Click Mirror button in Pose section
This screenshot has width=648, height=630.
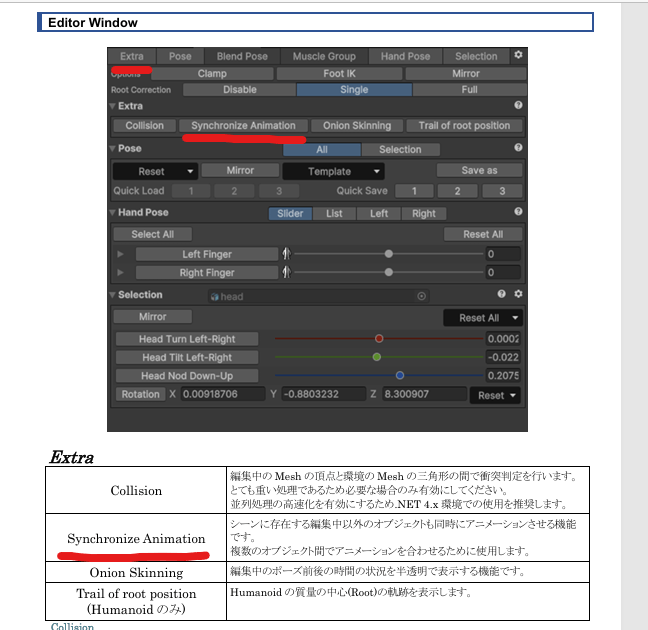[240, 170]
